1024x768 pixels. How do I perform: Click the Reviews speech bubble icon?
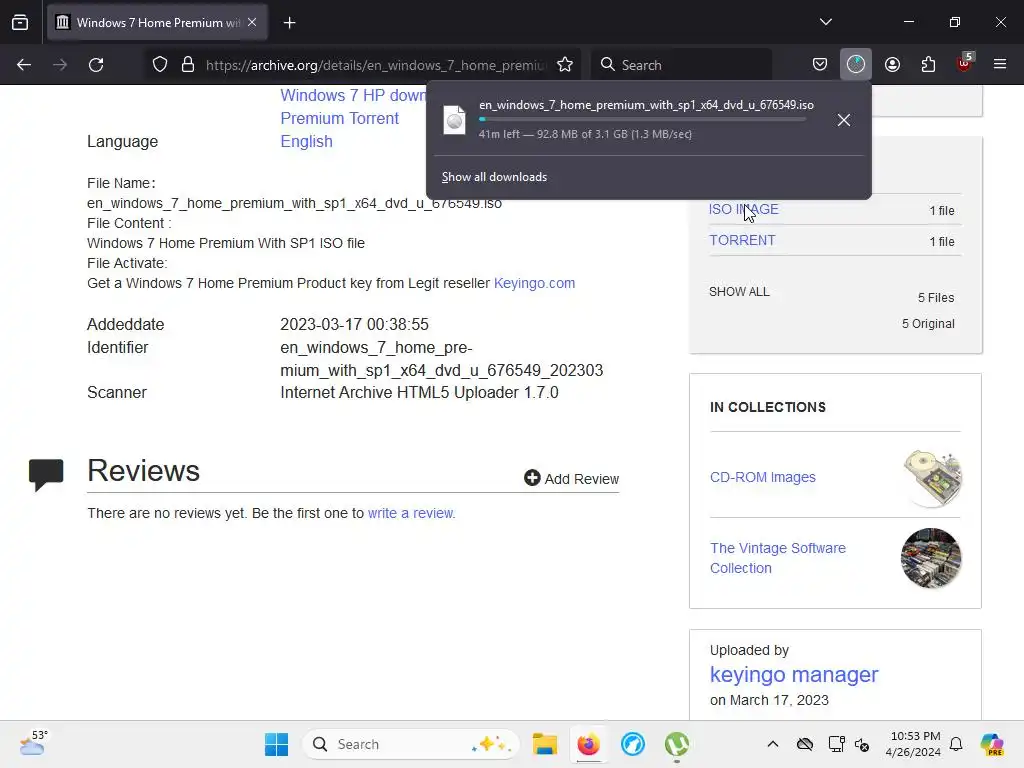pos(46,474)
